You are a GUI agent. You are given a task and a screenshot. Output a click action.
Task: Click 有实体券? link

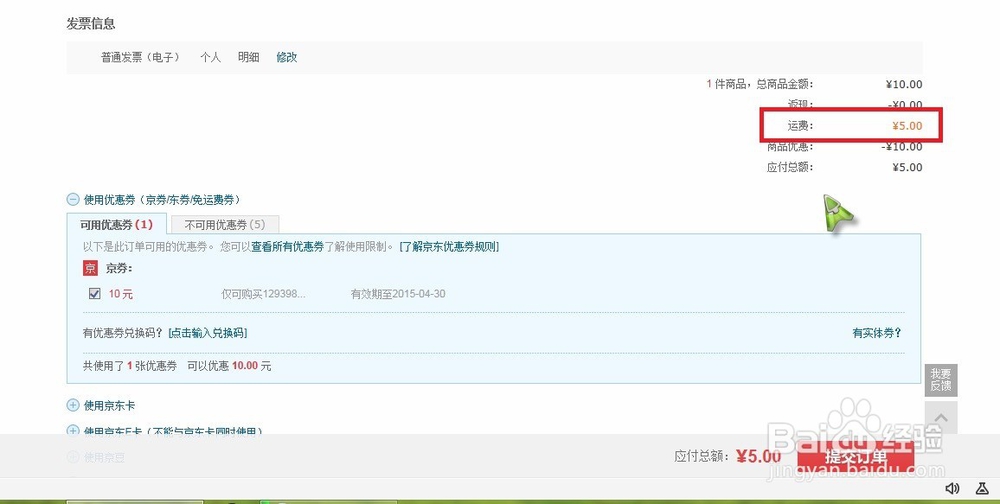pos(877,332)
